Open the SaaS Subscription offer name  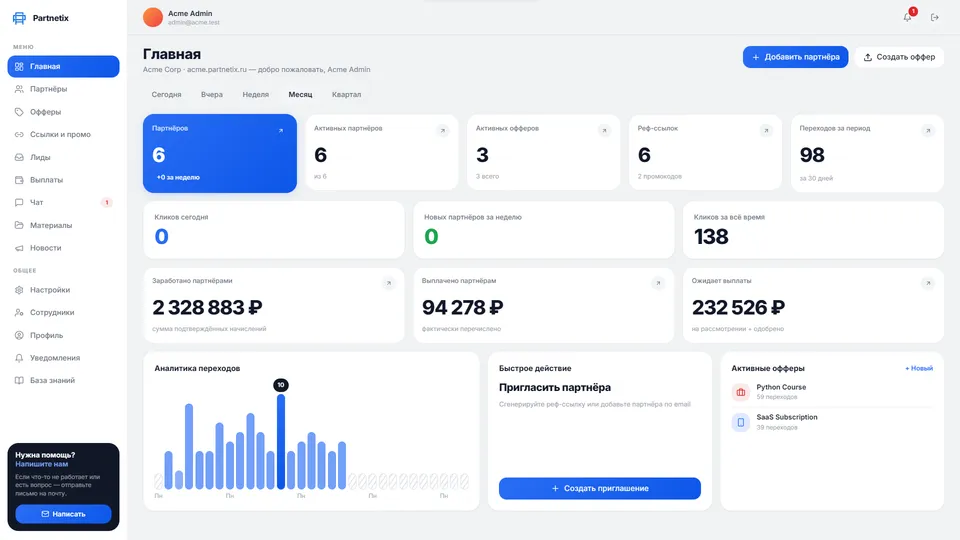[787, 417]
